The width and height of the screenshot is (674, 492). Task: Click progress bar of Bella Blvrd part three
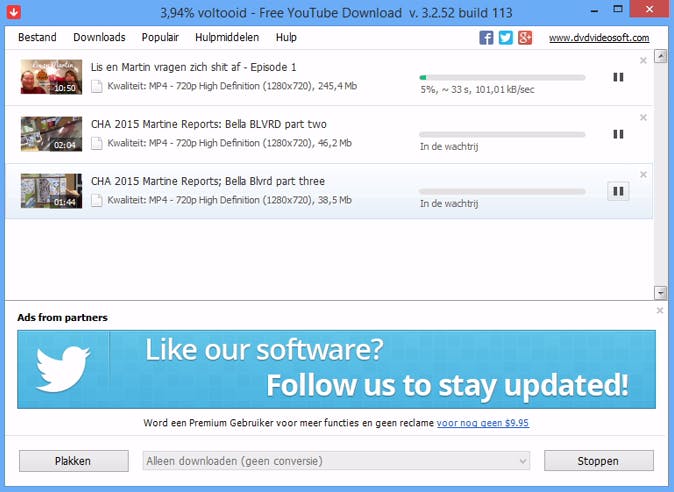502,192
